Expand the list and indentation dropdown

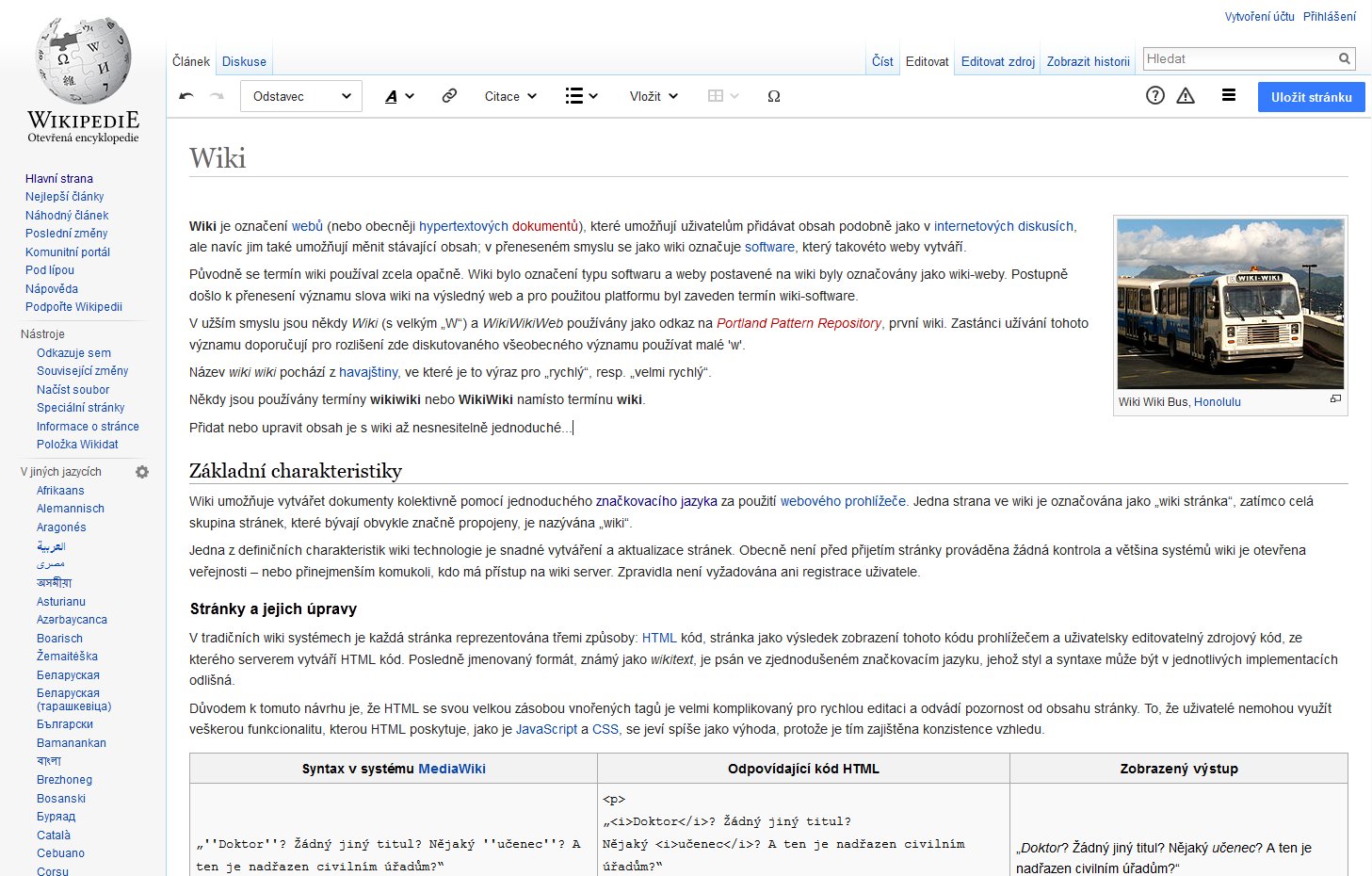[581, 96]
